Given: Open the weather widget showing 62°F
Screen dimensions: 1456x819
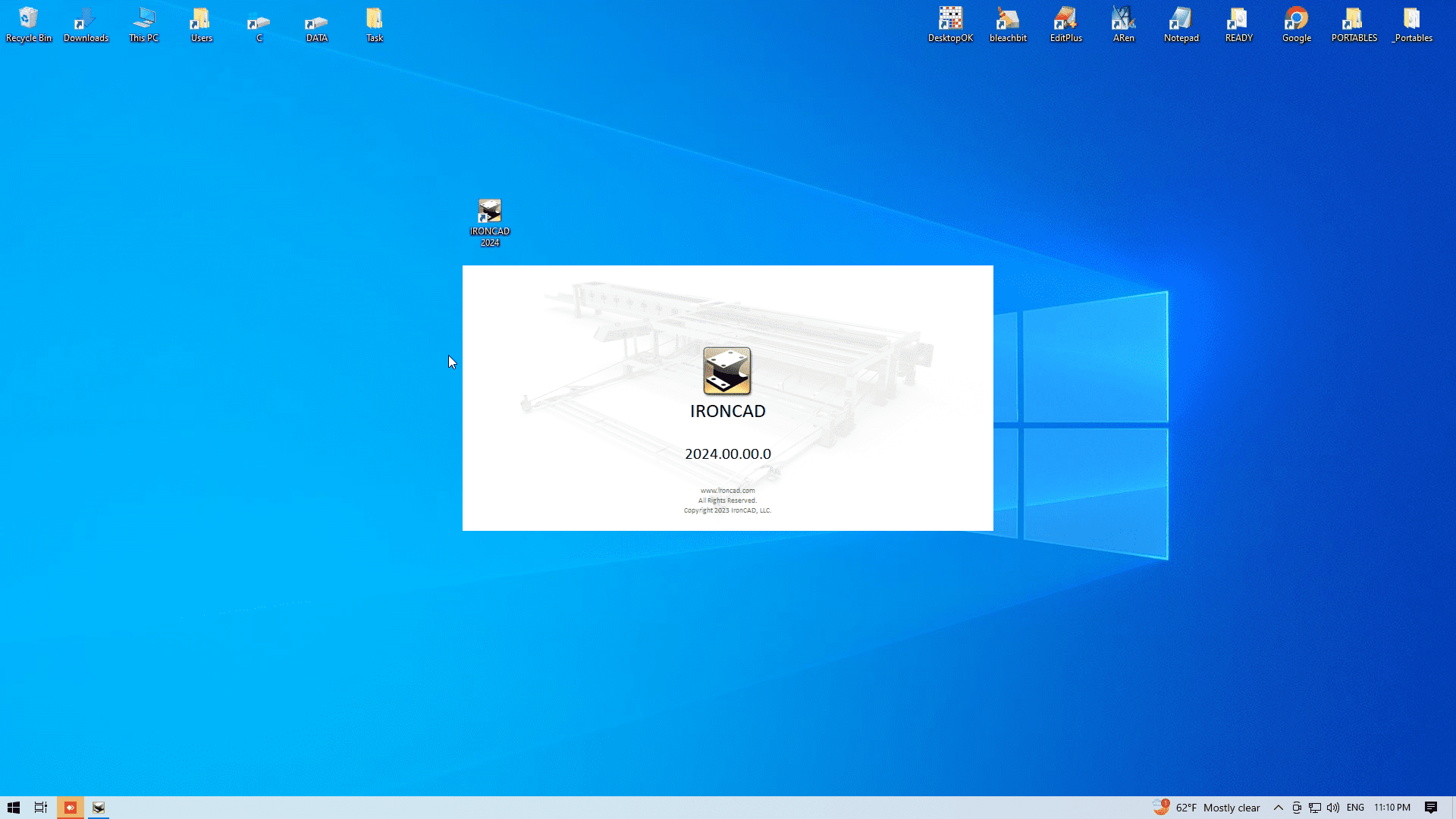Looking at the screenshot, I should pyautogui.click(x=1206, y=808).
